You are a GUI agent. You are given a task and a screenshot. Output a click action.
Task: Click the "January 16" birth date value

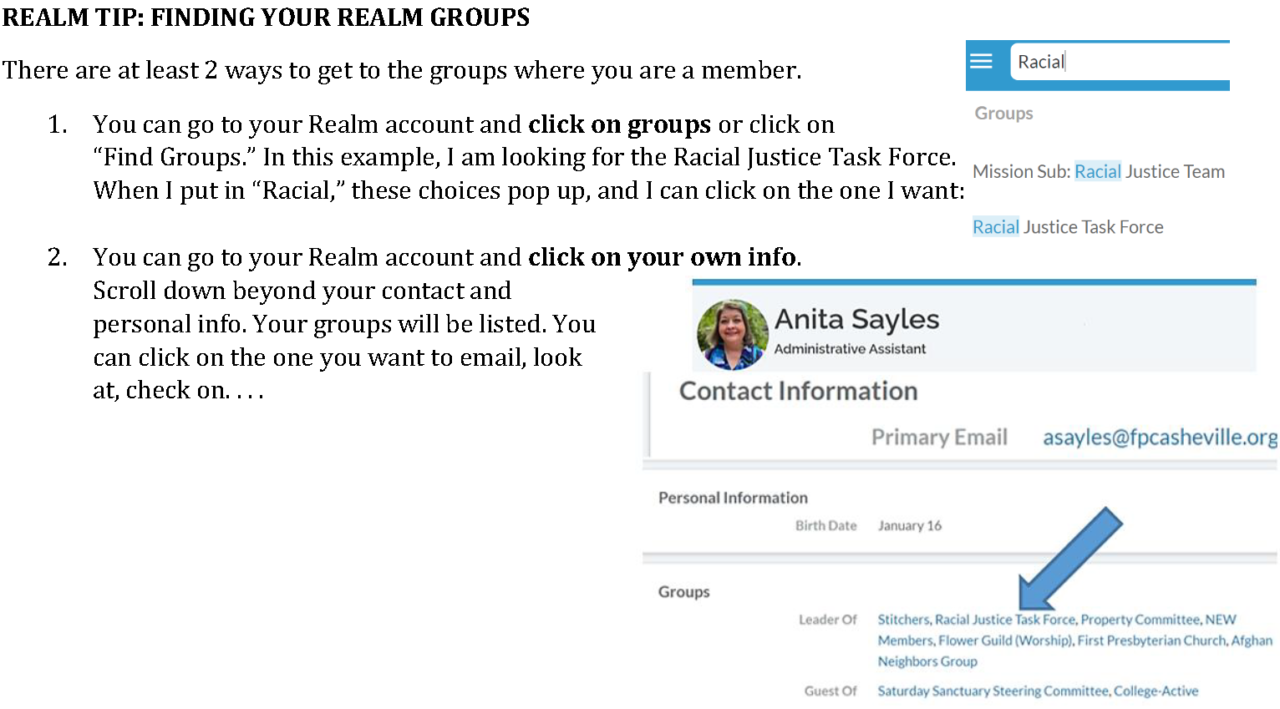point(910,526)
